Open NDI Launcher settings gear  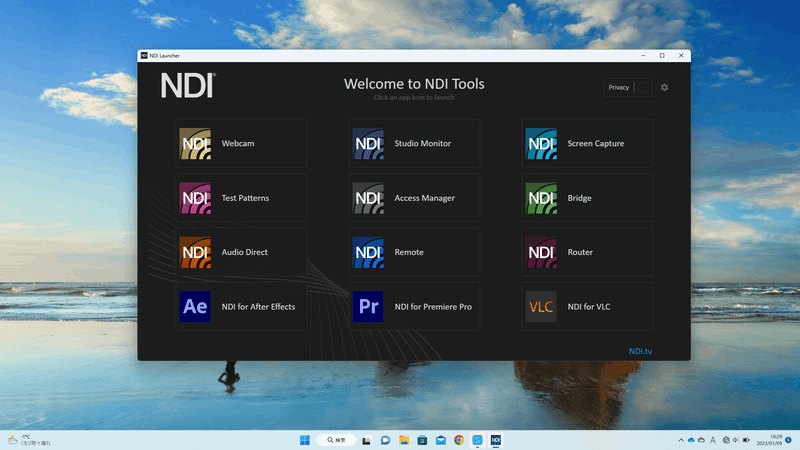(x=664, y=87)
